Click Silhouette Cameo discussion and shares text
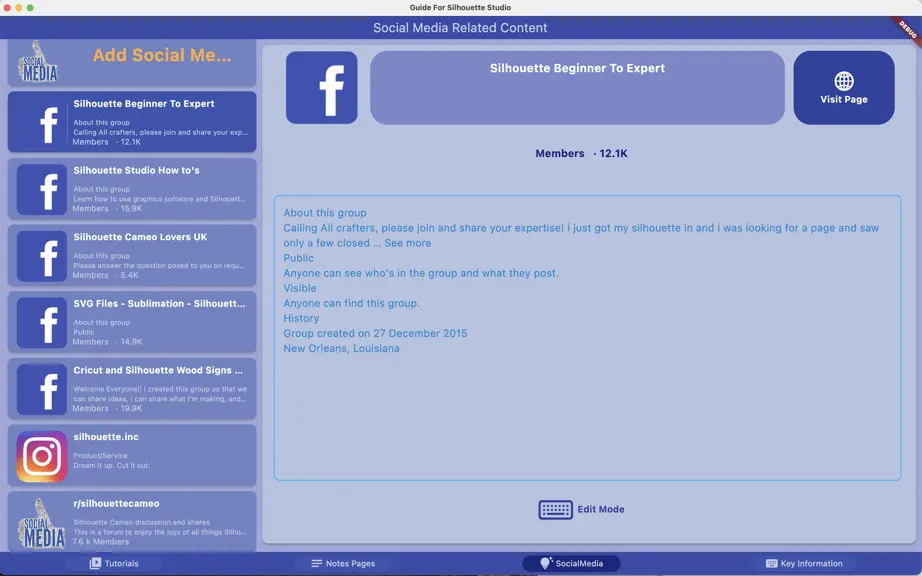This screenshot has height=576, width=922. pos(141,522)
